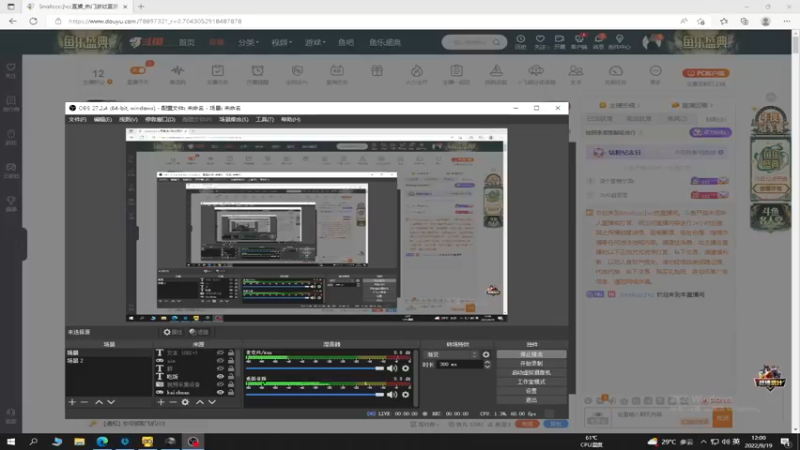Open the OBS 编辑(E) menu
The width and height of the screenshot is (800, 450).
[103, 119]
